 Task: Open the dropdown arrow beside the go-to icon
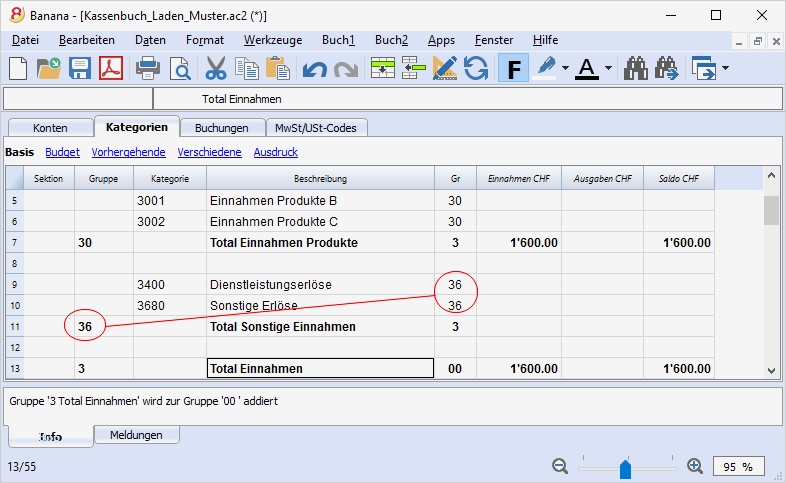tap(725, 68)
